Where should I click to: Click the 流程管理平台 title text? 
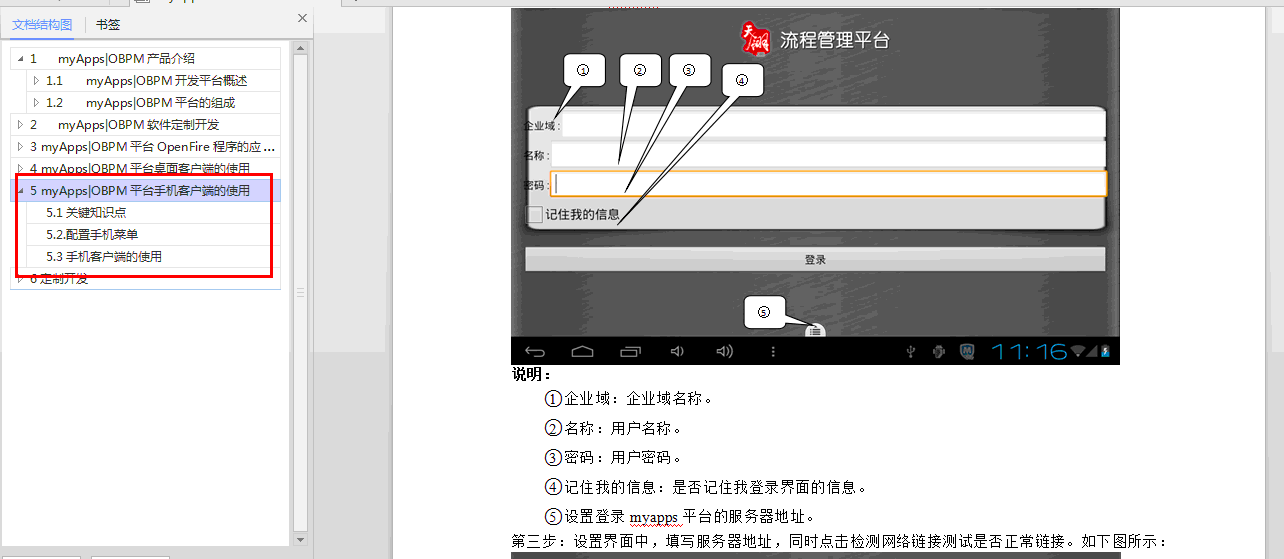(834, 40)
